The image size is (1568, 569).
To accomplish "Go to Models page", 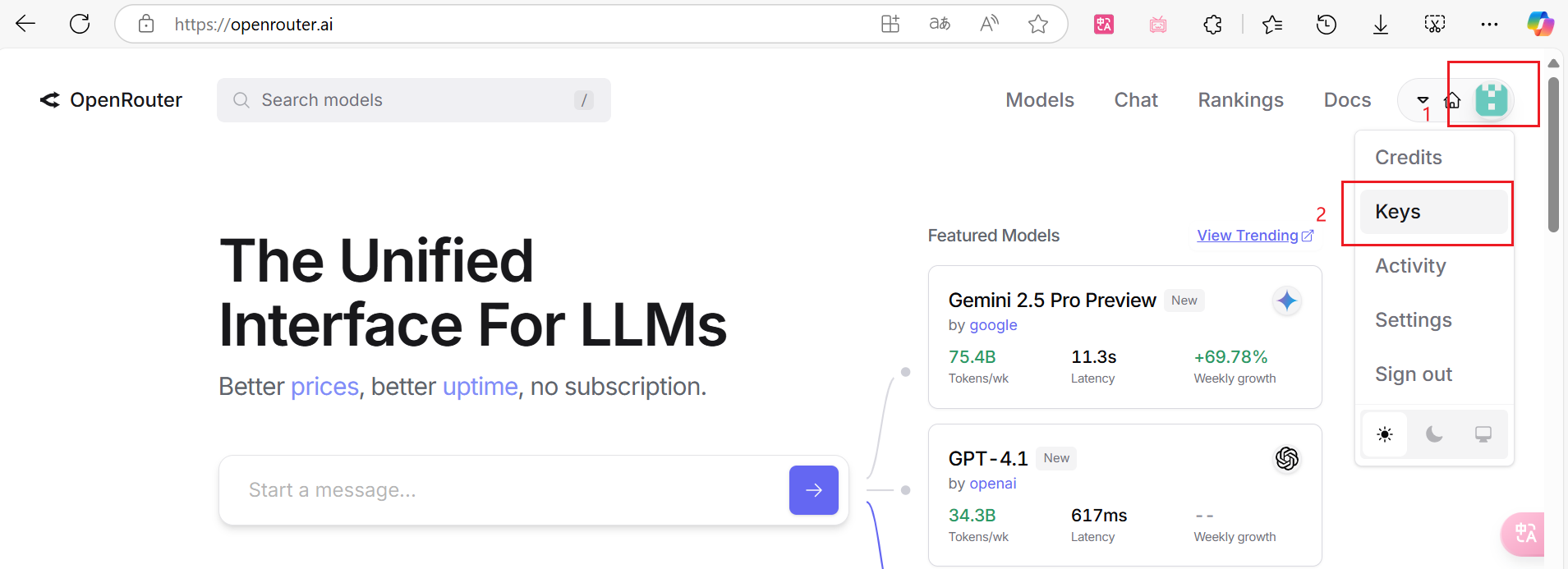I will point(1040,100).
